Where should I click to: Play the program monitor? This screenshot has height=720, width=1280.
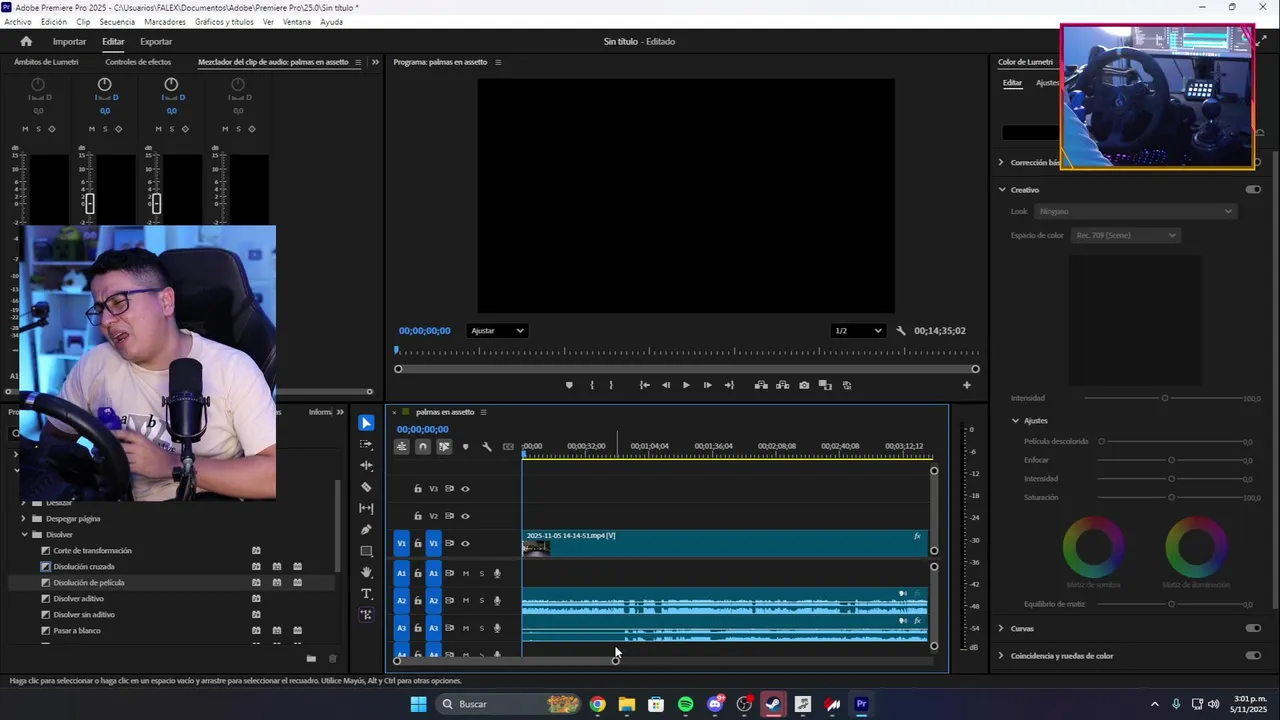tap(686, 385)
